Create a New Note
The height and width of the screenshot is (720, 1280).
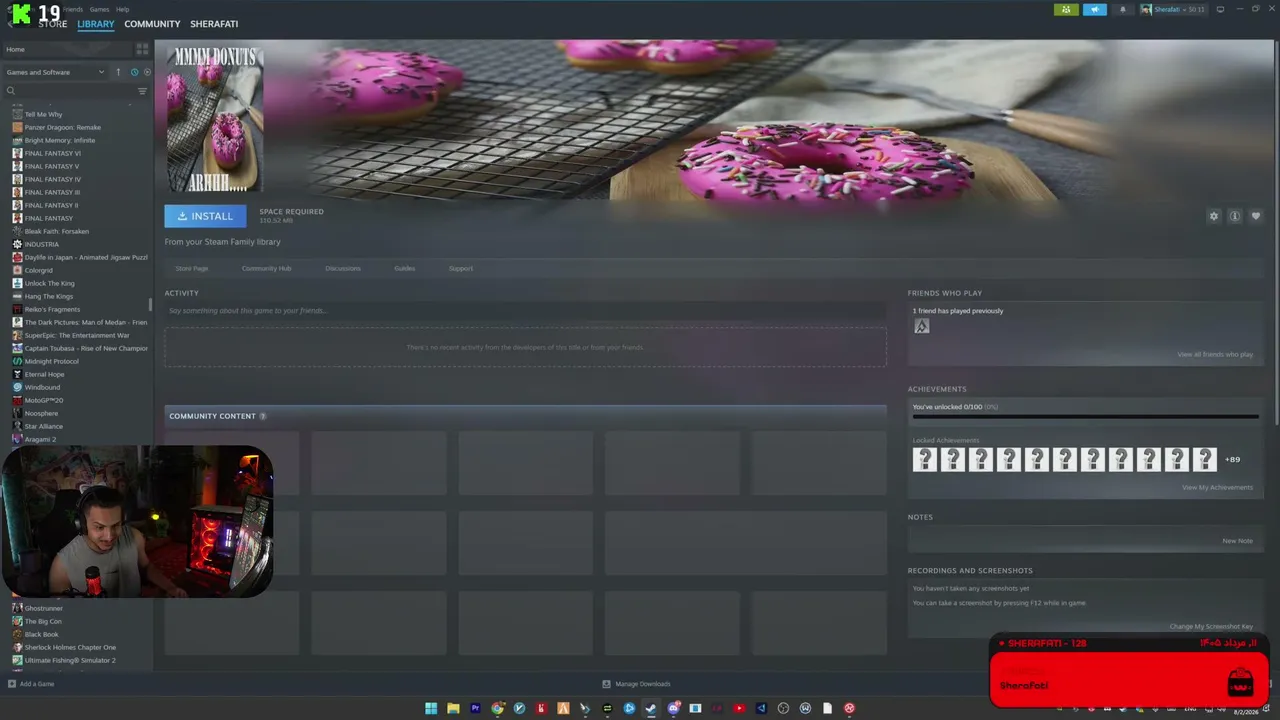tap(1237, 541)
